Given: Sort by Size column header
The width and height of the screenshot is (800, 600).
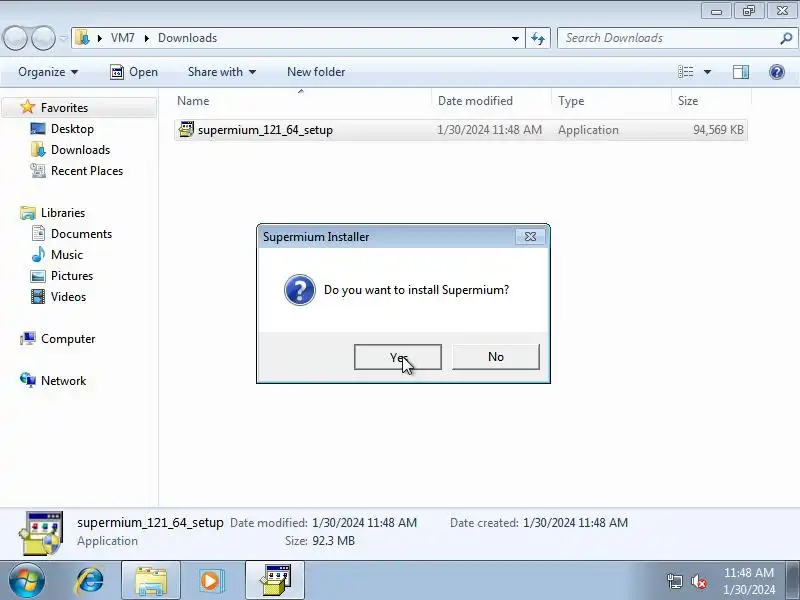Looking at the screenshot, I should (711, 101).
